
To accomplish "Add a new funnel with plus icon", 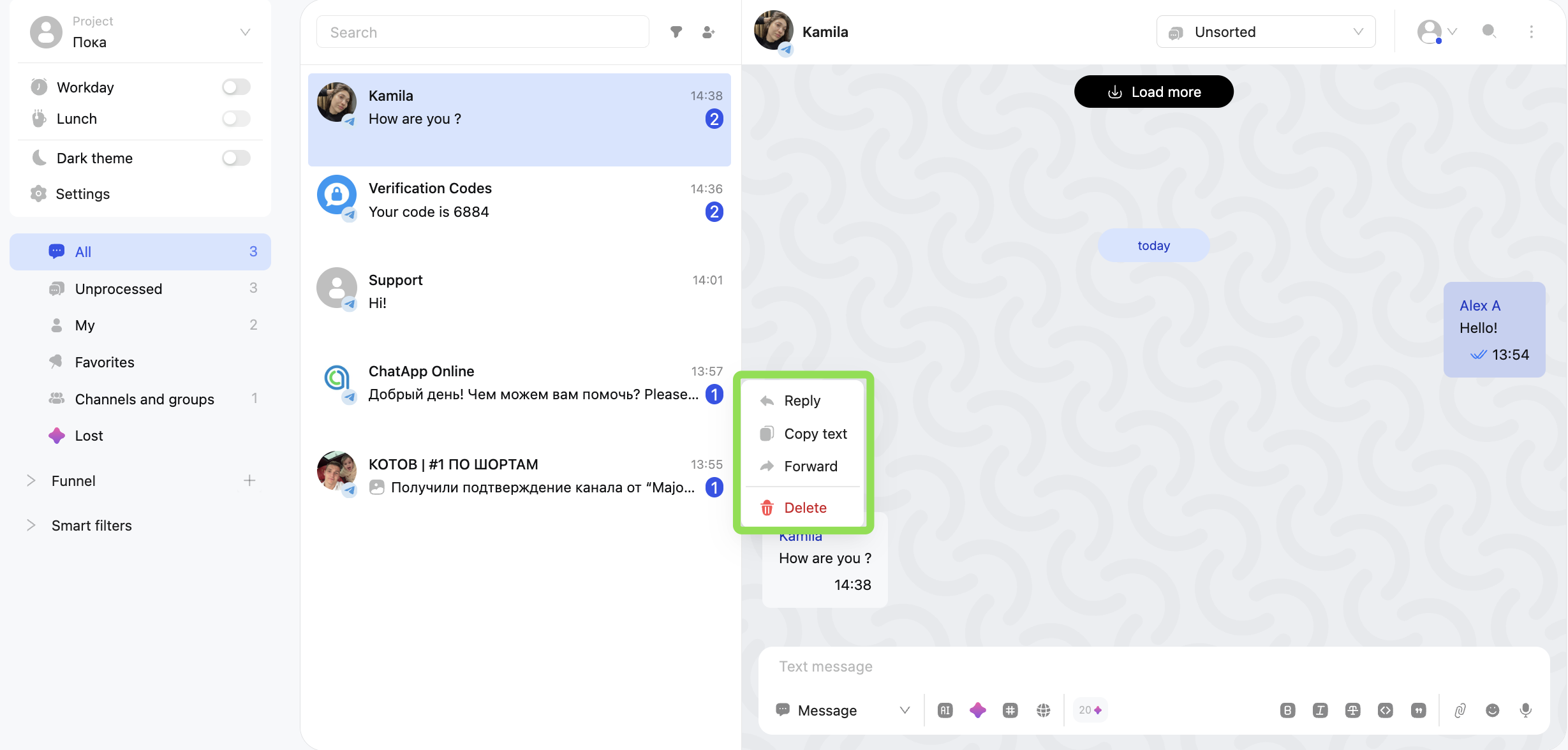I will point(249,480).
